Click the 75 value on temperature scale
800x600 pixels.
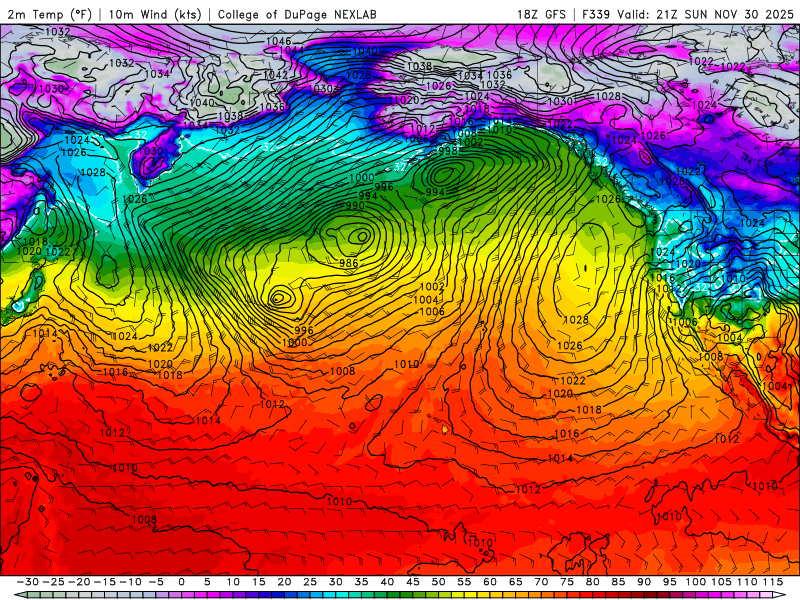tap(567, 582)
